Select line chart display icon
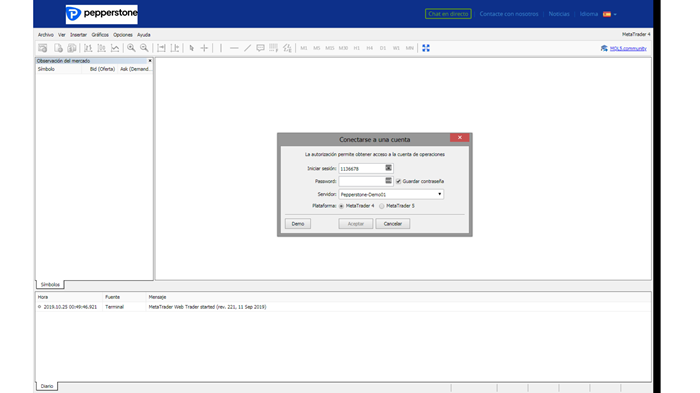The image size is (700, 393). [115, 48]
